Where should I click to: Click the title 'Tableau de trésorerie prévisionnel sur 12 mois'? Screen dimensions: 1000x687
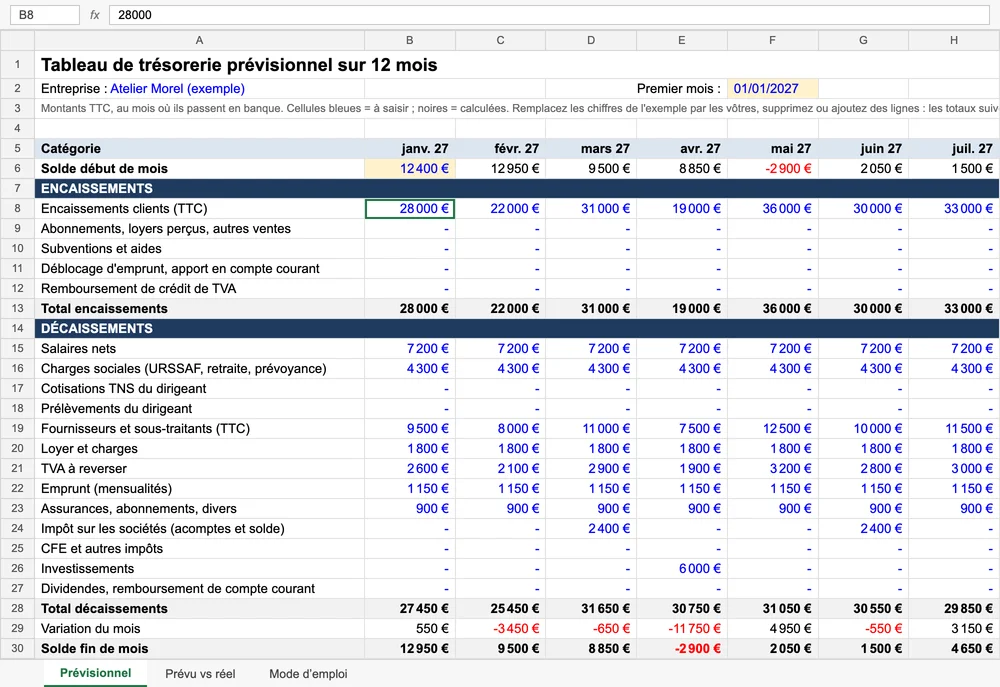239,65
